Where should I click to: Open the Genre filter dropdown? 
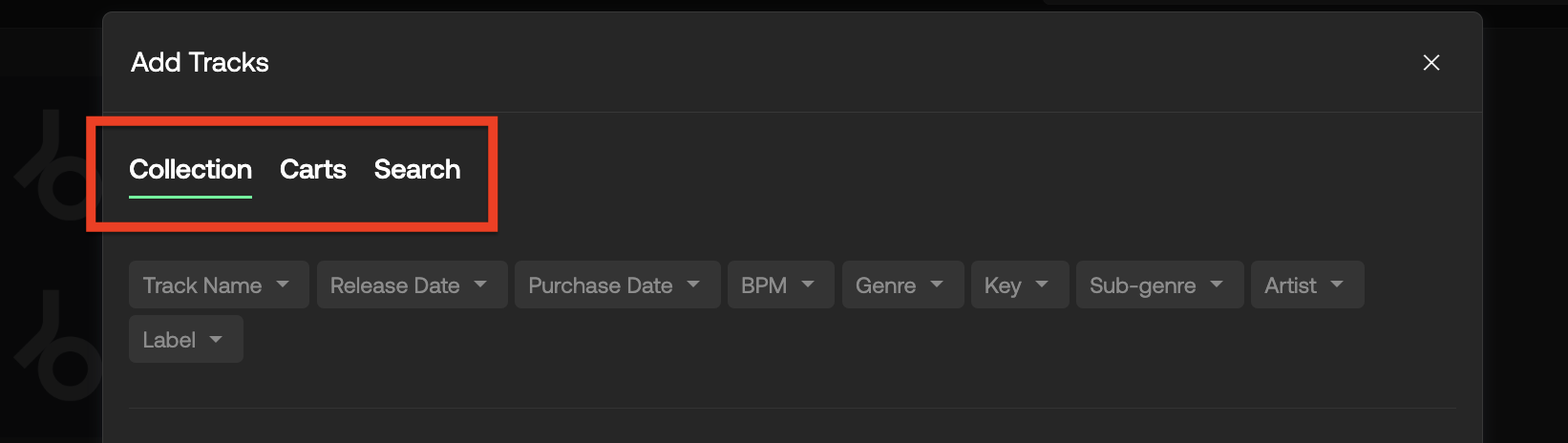tap(902, 285)
